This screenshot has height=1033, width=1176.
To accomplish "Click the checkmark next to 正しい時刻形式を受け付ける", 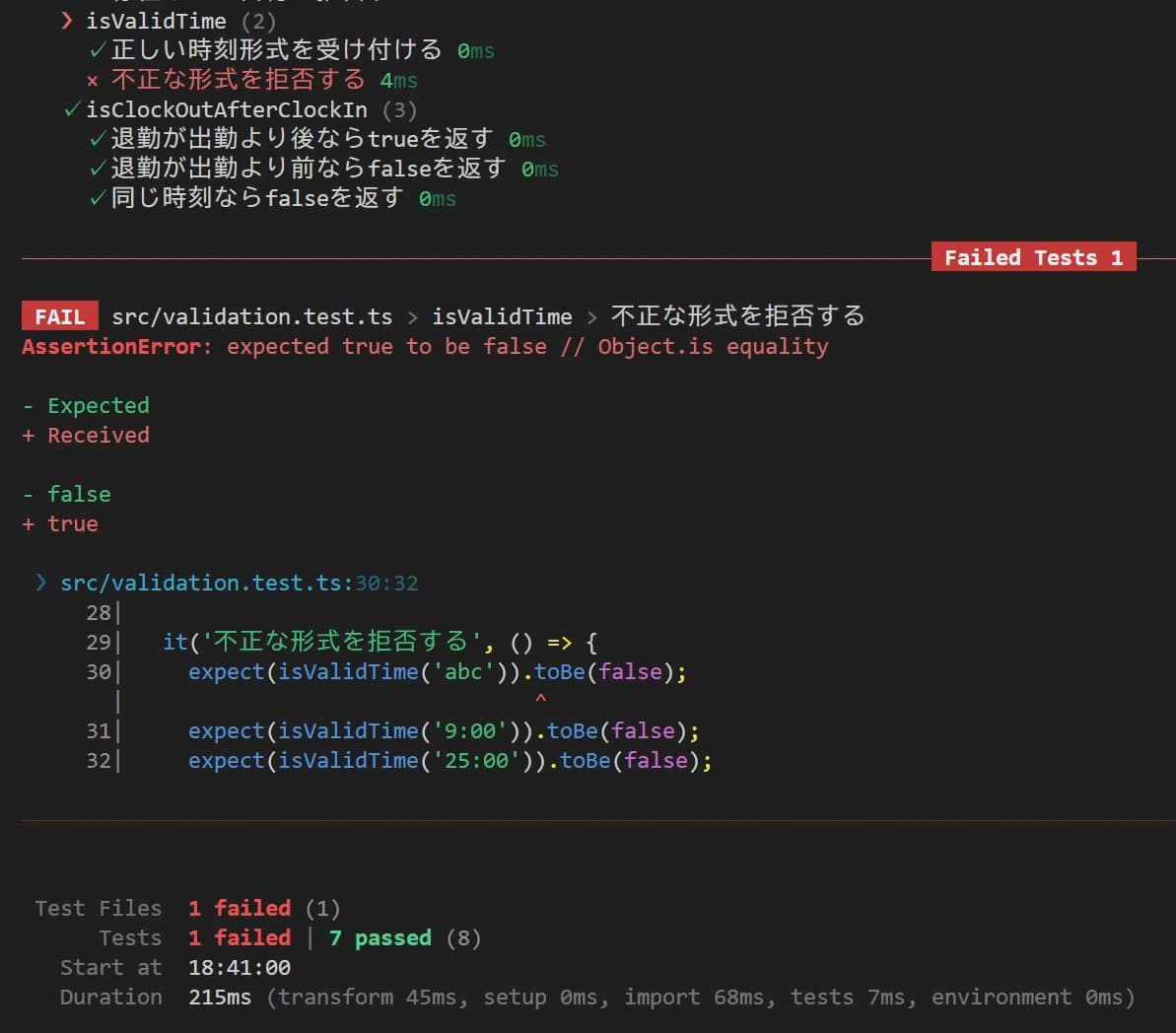I will tap(98, 50).
